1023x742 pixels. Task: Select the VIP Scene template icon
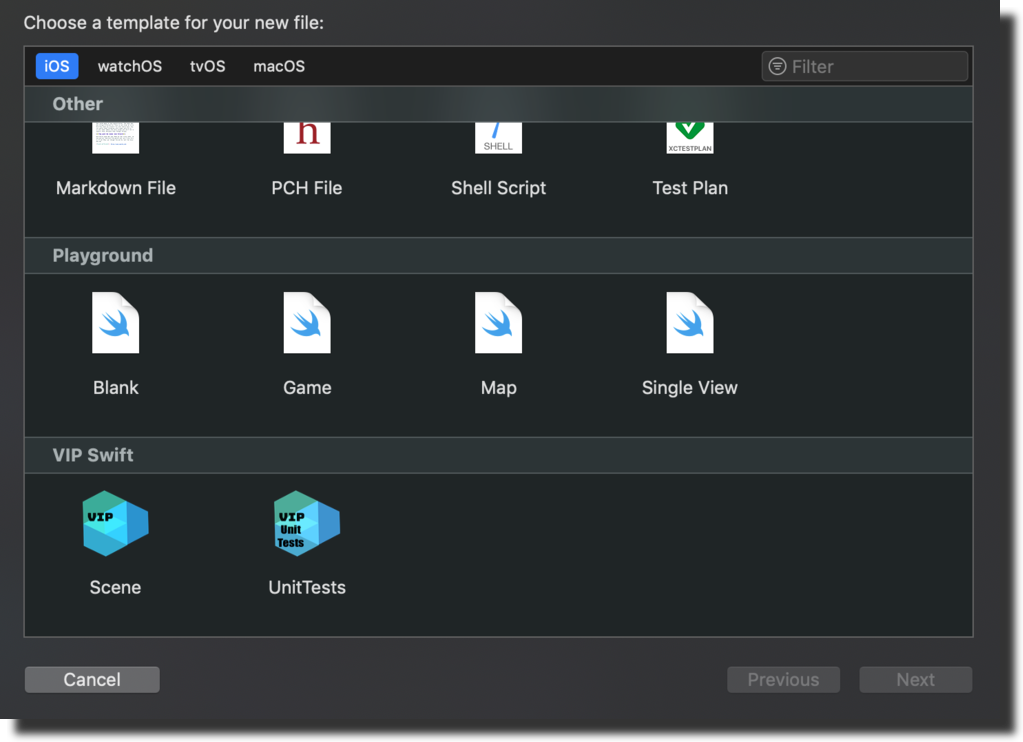tap(115, 522)
